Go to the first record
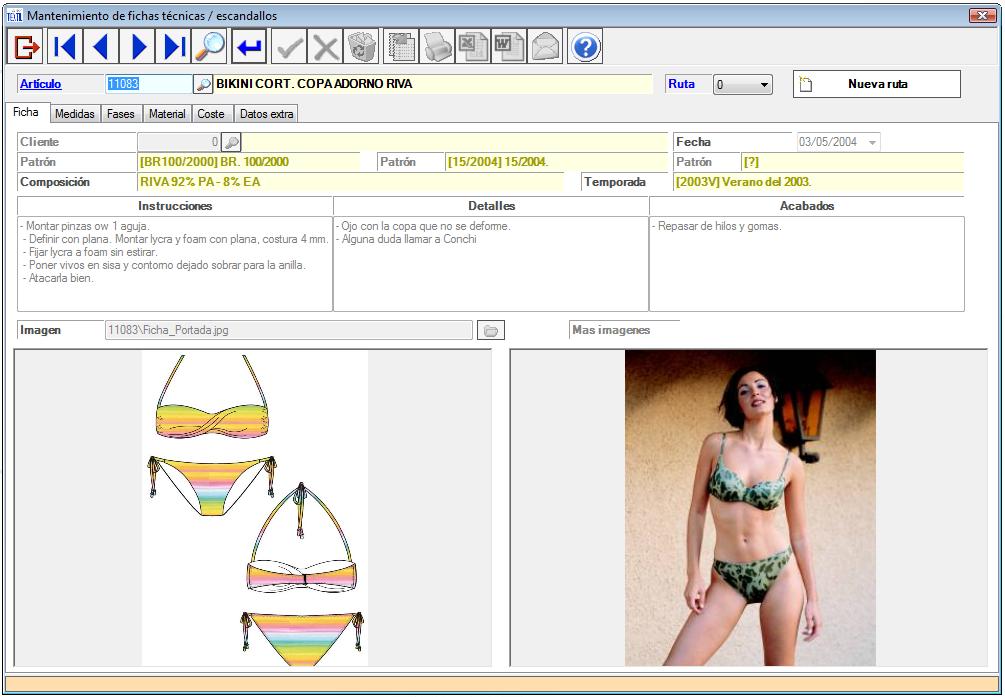This screenshot has height=697, width=1005. pyautogui.click(x=64, y=46)
